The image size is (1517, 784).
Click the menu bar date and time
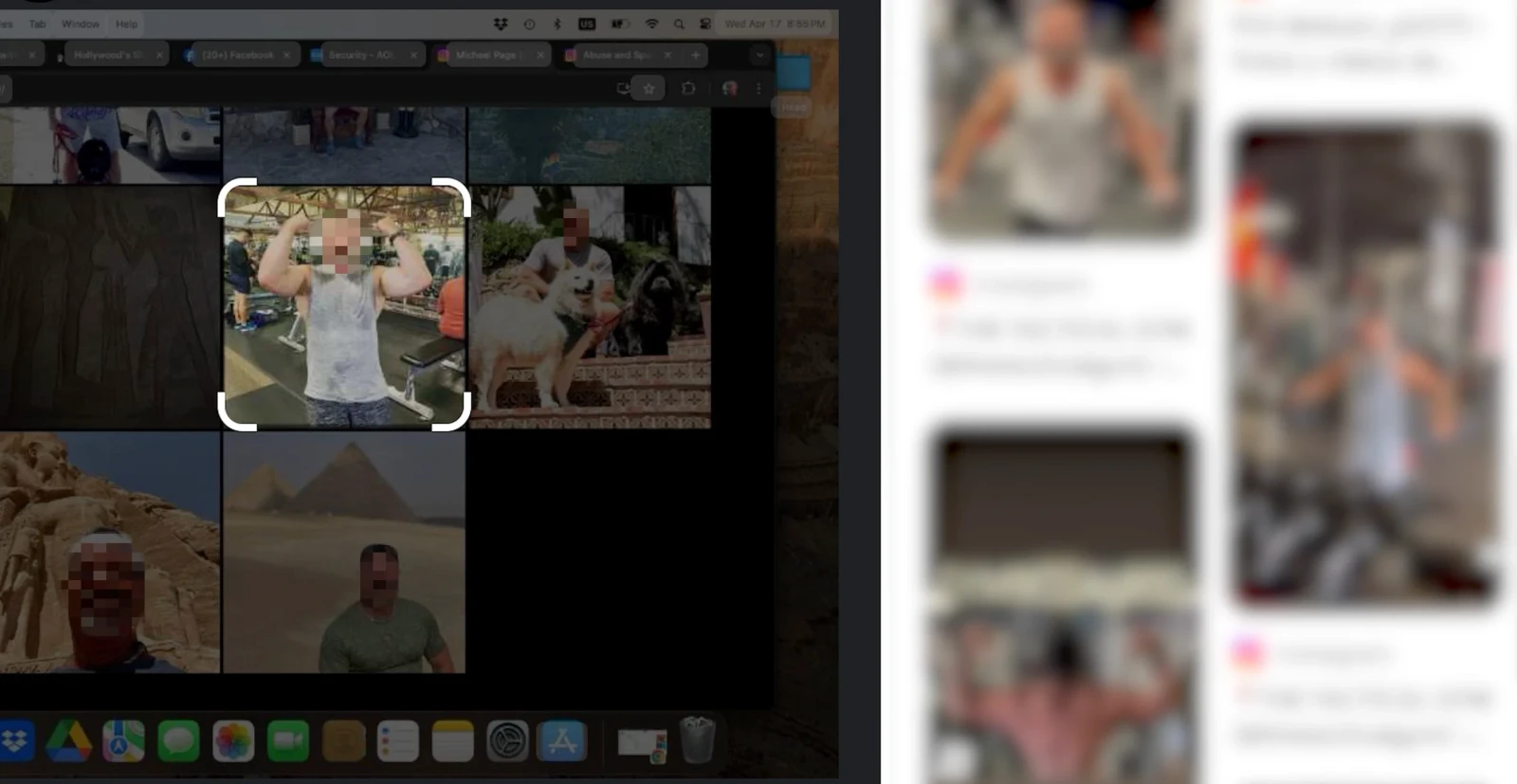click(775, 24)
